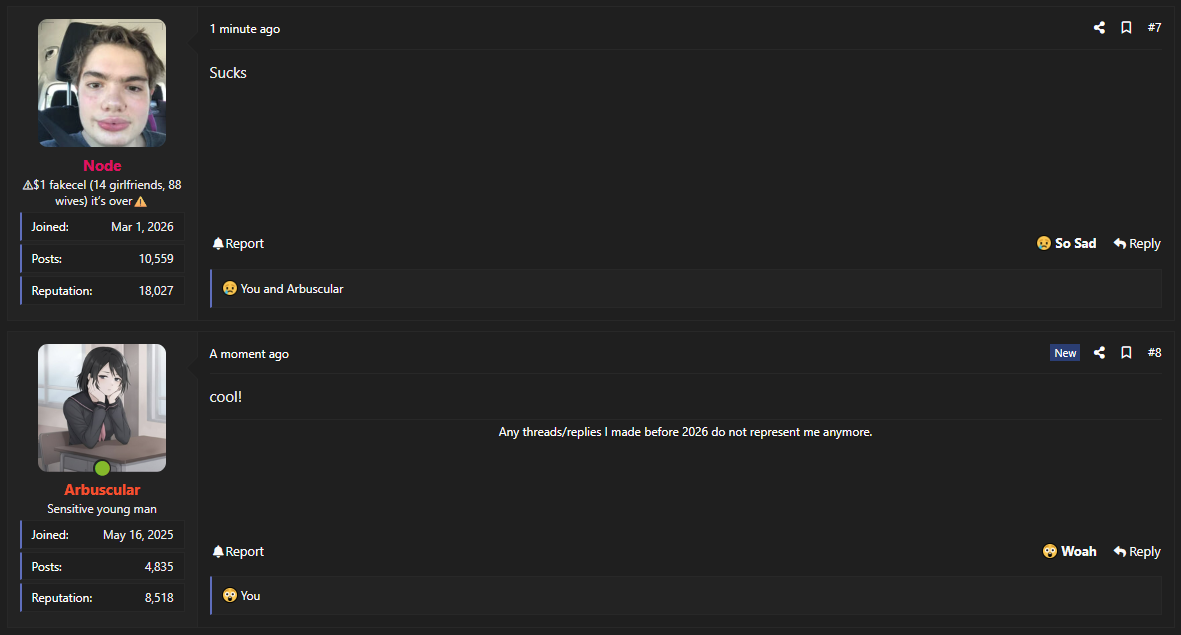Share post #7 via share icon
Viewport: 1181px width, 635px height.
point(1100,28)
